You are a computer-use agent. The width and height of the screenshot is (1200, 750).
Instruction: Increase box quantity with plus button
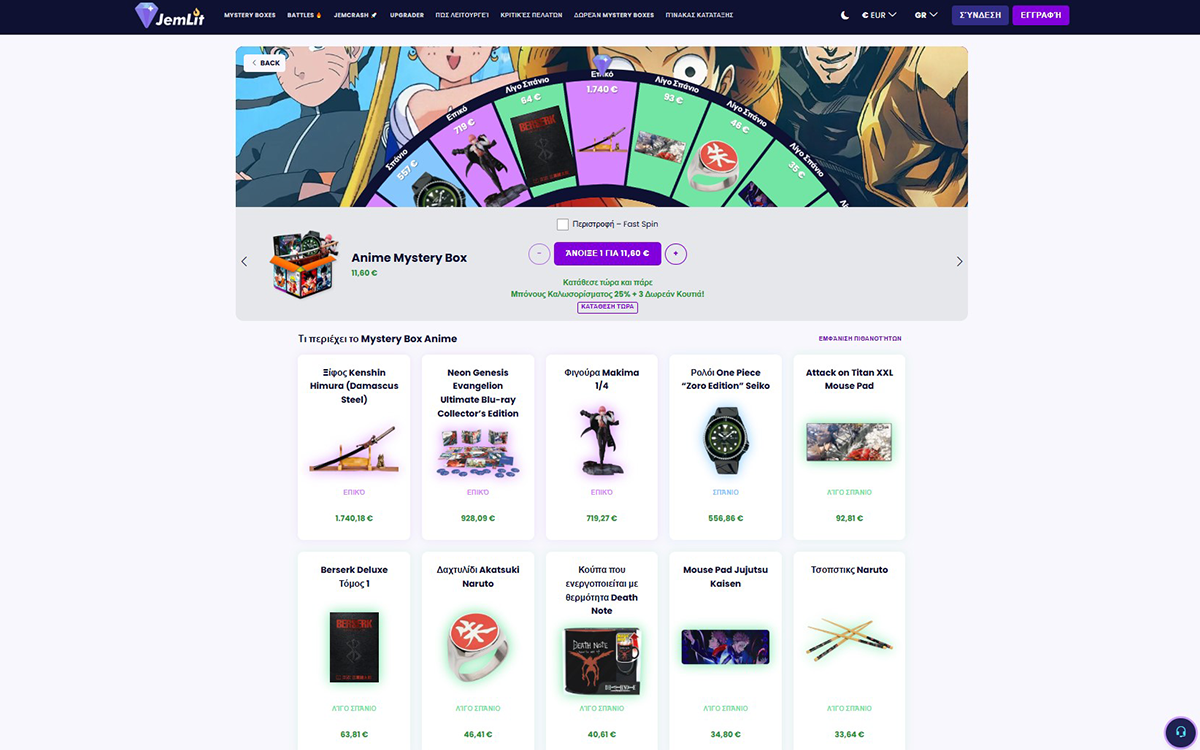pos(676,254)
